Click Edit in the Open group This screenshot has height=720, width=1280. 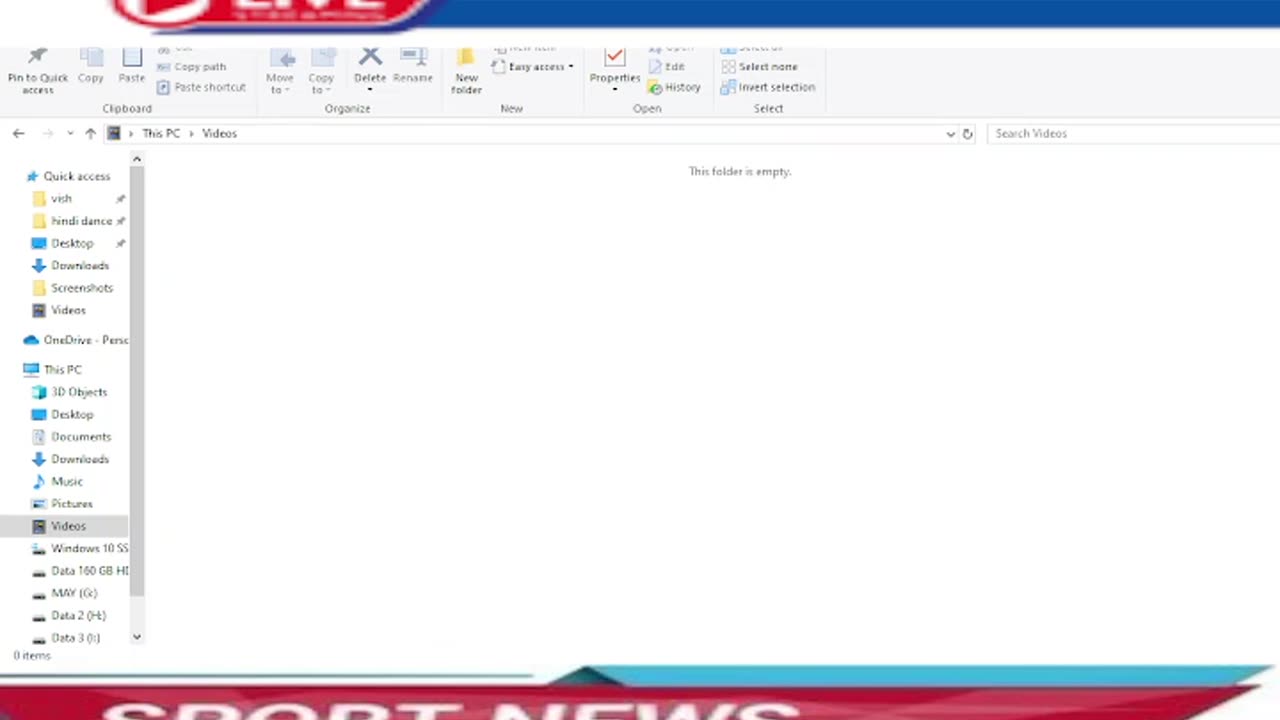[x=667, y=67]
